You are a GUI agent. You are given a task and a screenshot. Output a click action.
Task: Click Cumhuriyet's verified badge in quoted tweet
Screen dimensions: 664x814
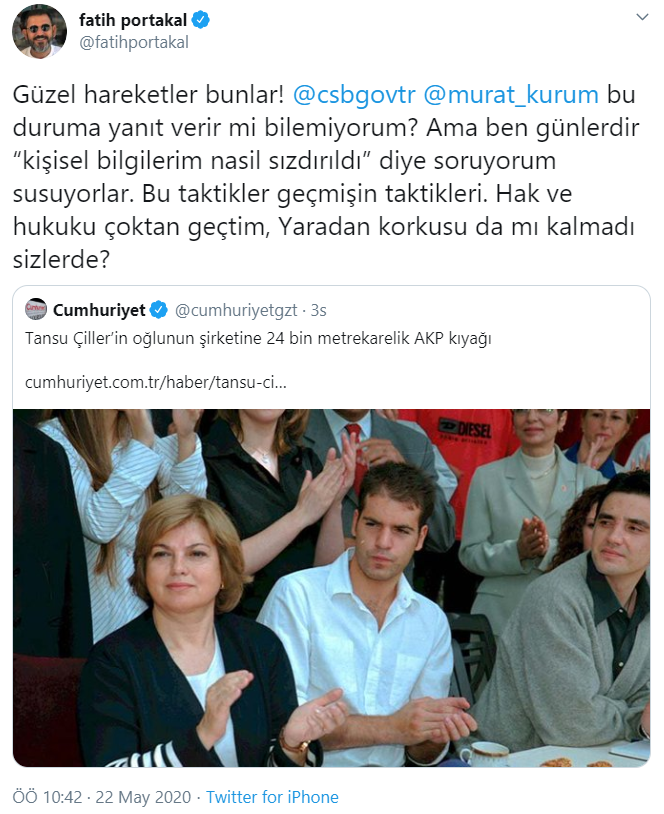click(x=159, y=310)
